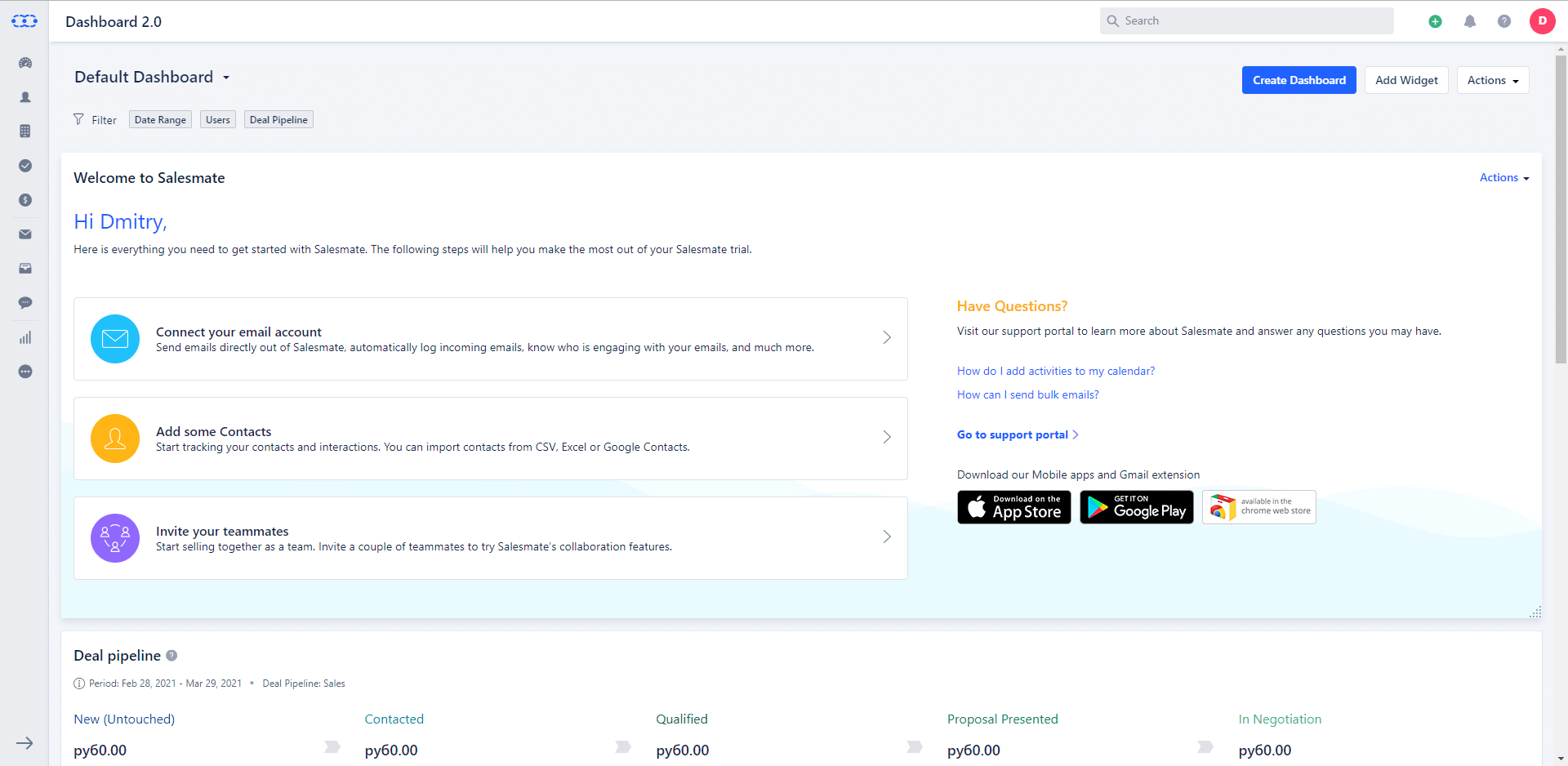
Task: Open the Contacts section in the sidebar
Action: pyautogui.click(x=25, y=97)
